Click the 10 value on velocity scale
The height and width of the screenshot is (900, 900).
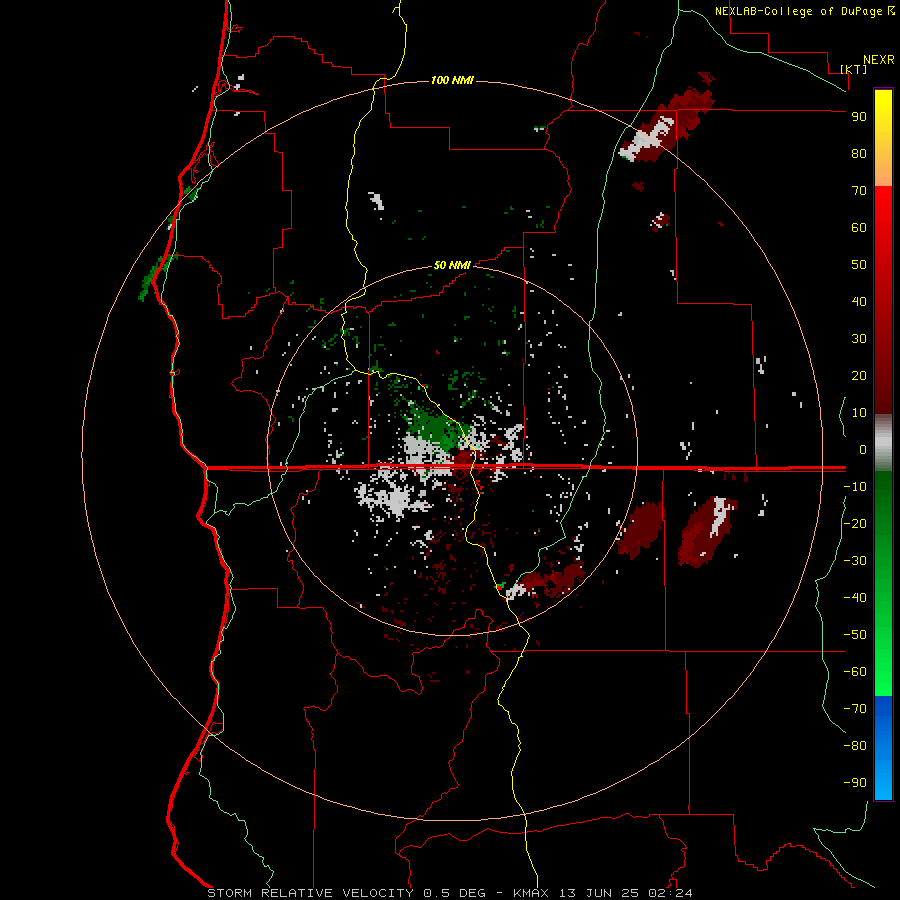pyautogui.click(x=859, y=413)
